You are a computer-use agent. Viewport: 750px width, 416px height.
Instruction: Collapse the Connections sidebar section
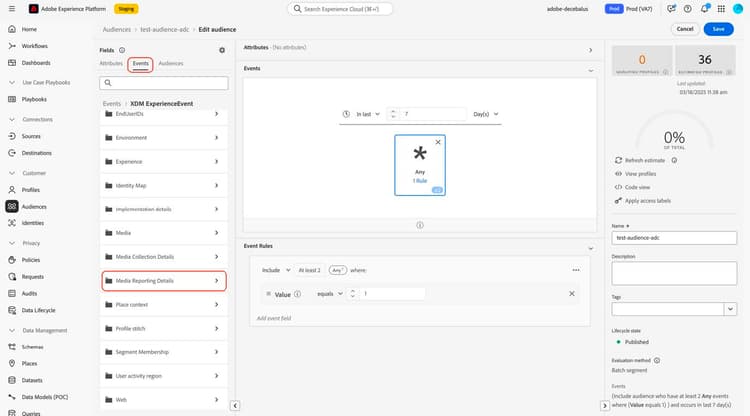point(12,120)
